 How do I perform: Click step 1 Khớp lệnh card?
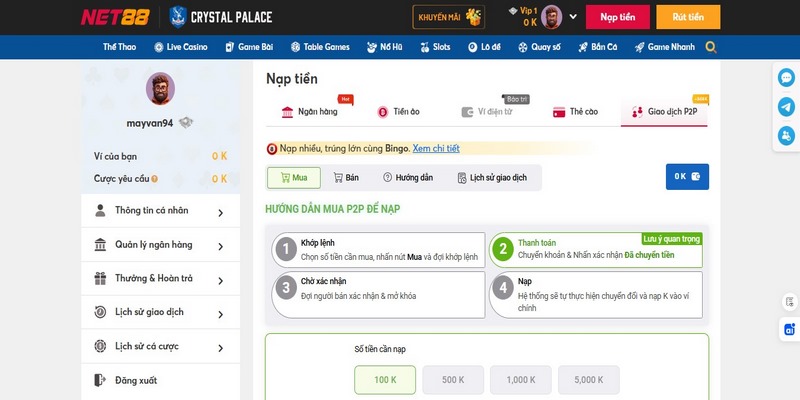[378, 249]
